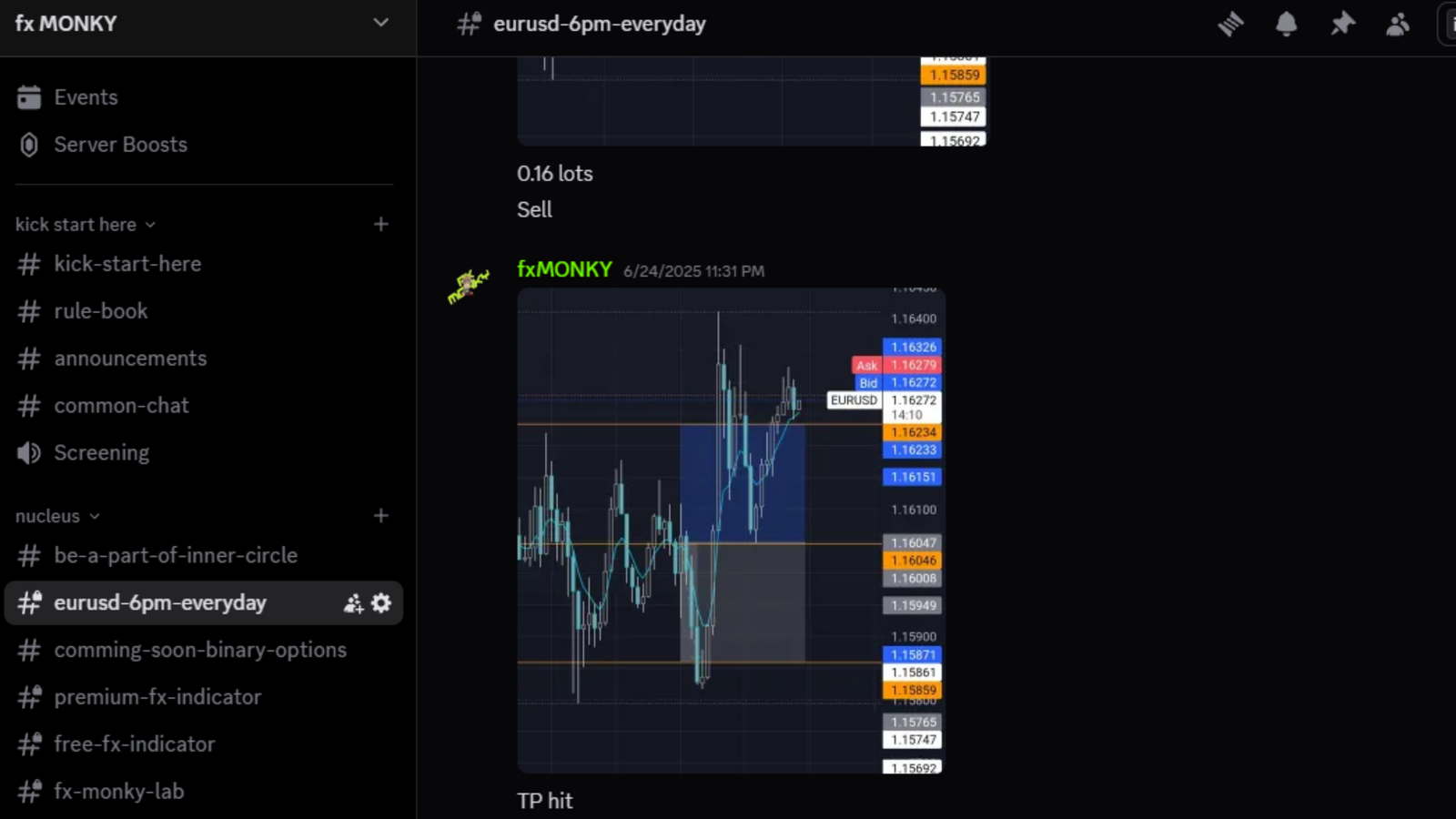Click fxMONKY username in message

click(564, 270)
